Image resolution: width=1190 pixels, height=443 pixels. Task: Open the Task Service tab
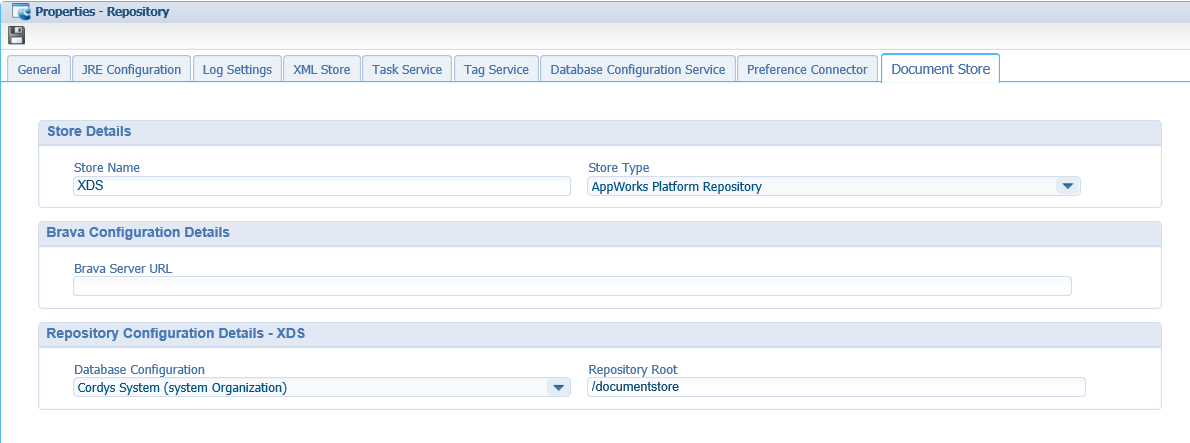[407, 70]
